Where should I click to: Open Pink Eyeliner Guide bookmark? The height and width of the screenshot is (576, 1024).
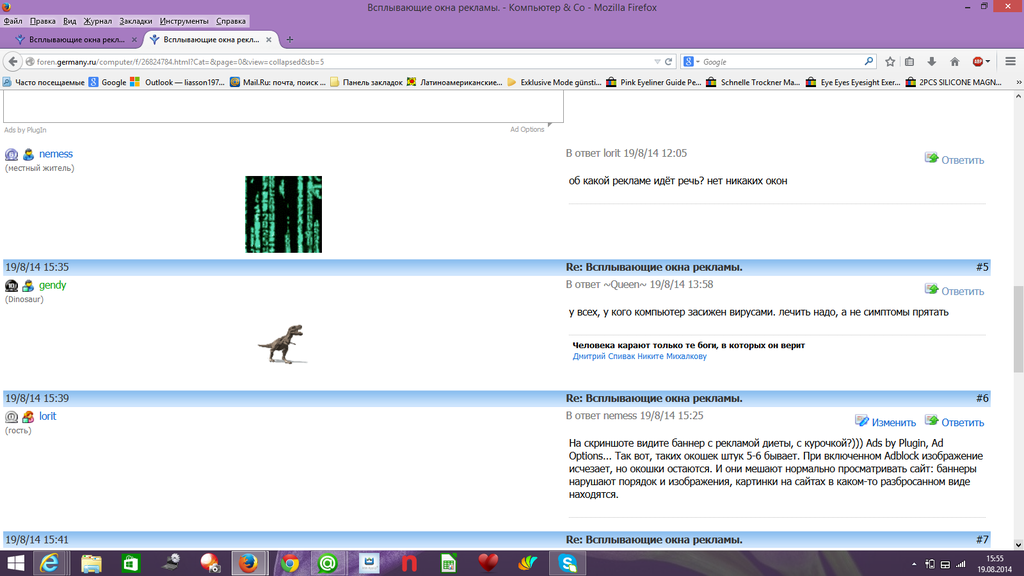coord(654,82)
